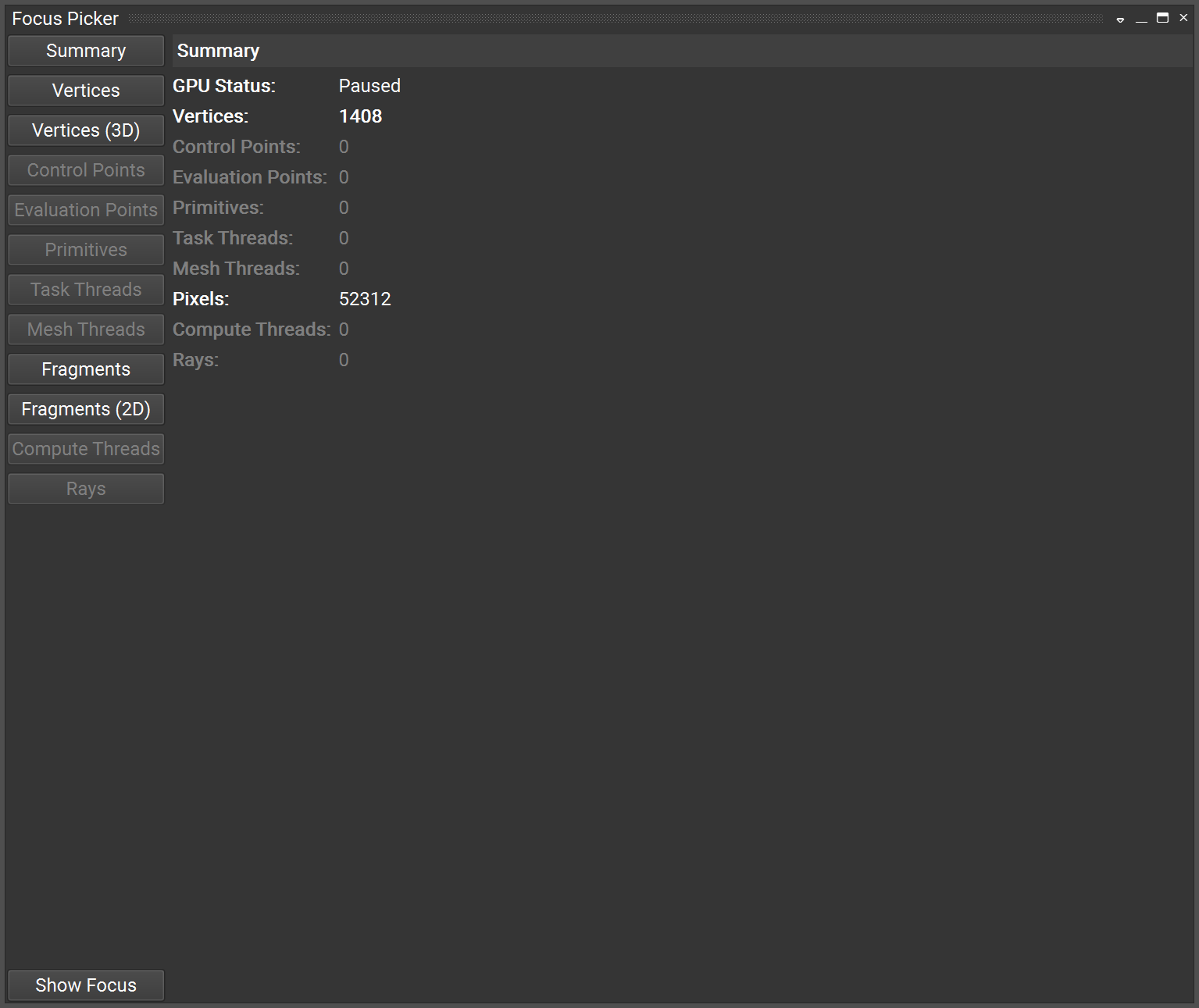Open the Primitives view
The height and width of the screenshot is (1008, 1199).
click(85, 249)
